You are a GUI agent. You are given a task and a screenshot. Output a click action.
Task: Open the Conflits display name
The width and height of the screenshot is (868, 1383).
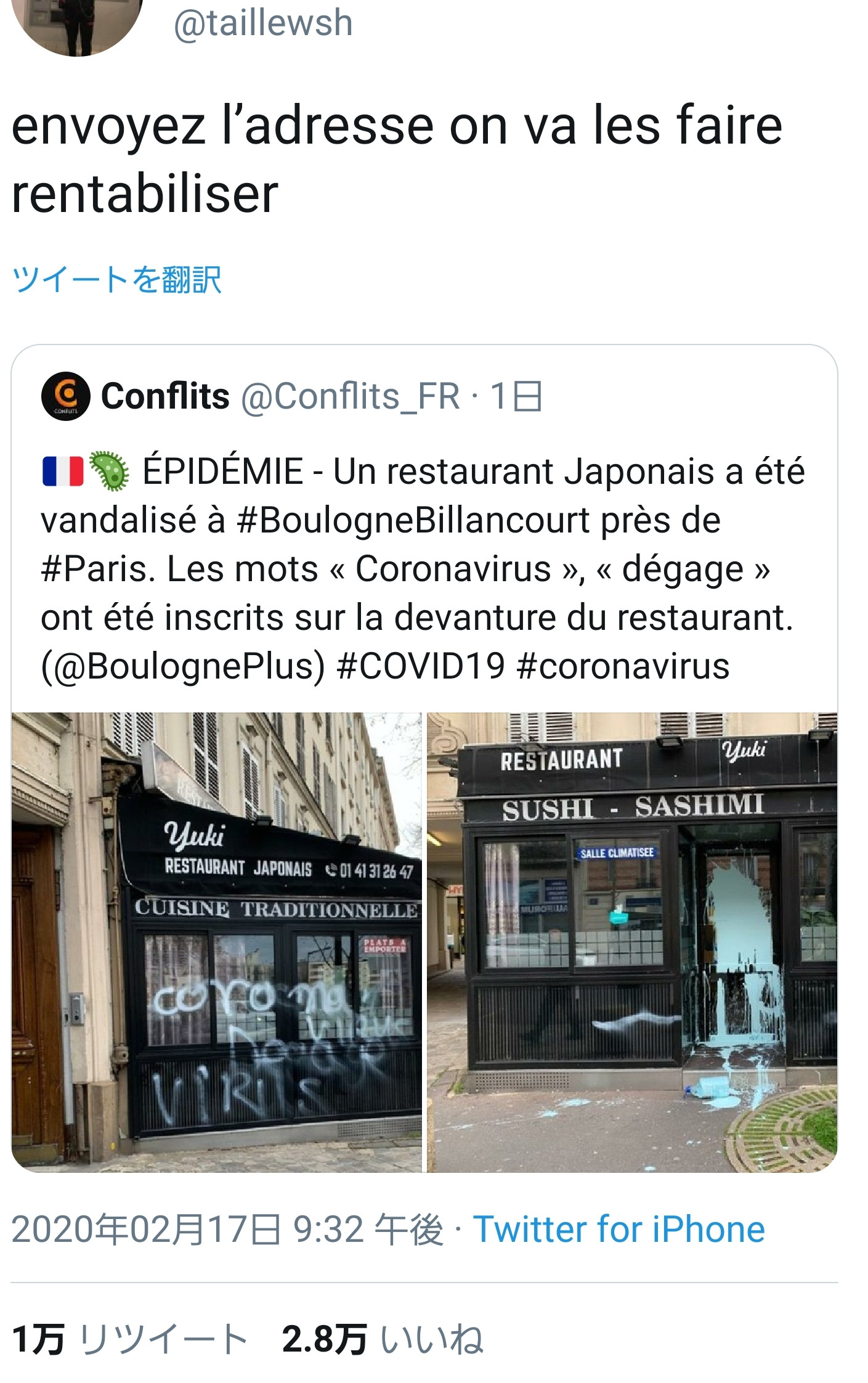click(165, 396)
